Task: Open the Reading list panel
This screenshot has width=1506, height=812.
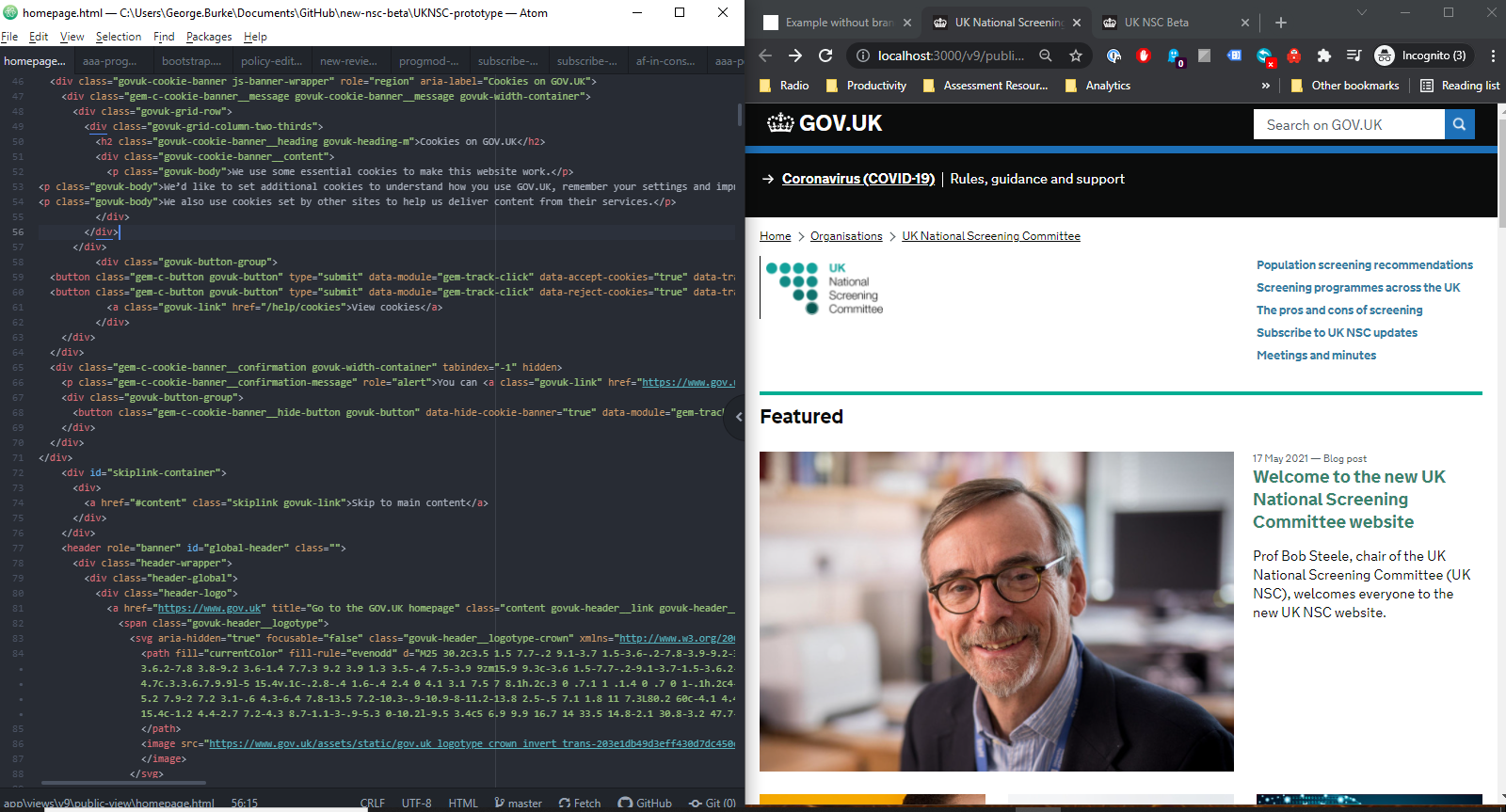Action: coord(1460,86)
